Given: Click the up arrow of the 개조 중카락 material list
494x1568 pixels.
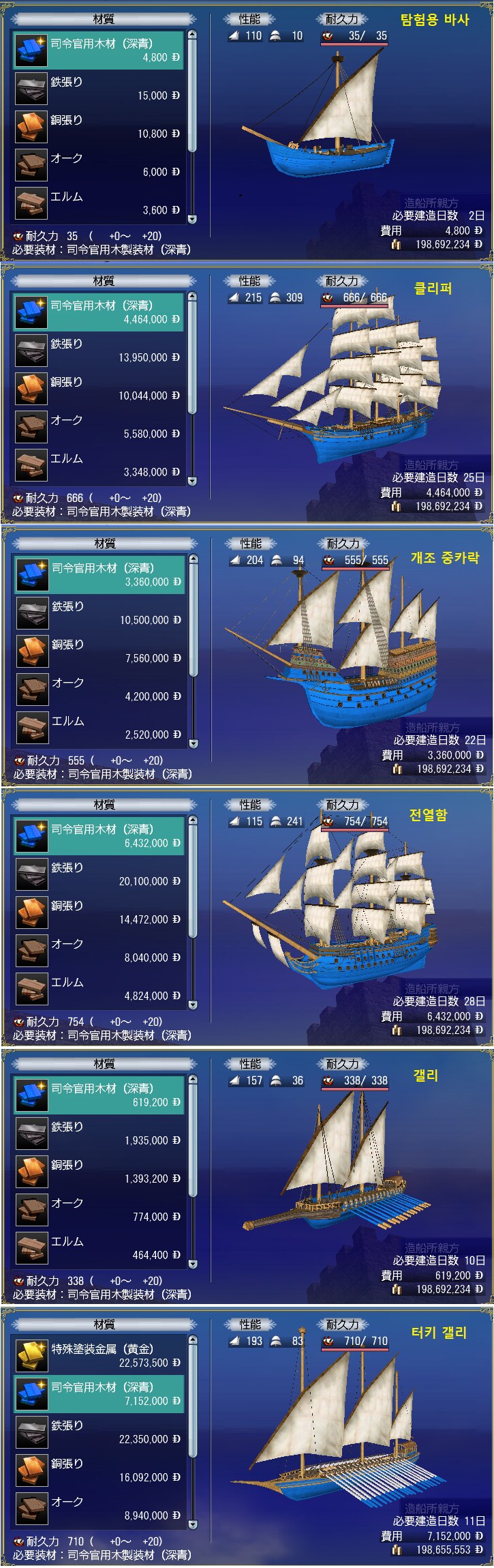Looking at the screenshot, I should pos(194,559).
